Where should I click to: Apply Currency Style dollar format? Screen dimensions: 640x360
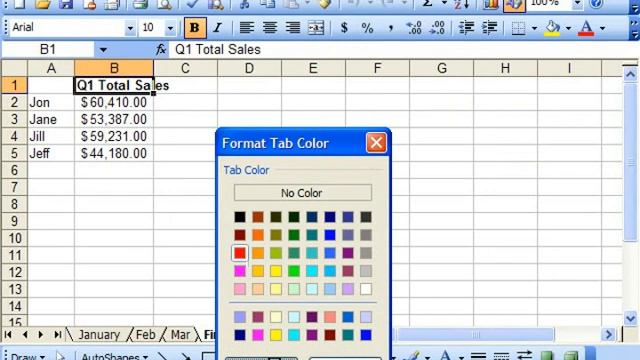pos(344,28)
